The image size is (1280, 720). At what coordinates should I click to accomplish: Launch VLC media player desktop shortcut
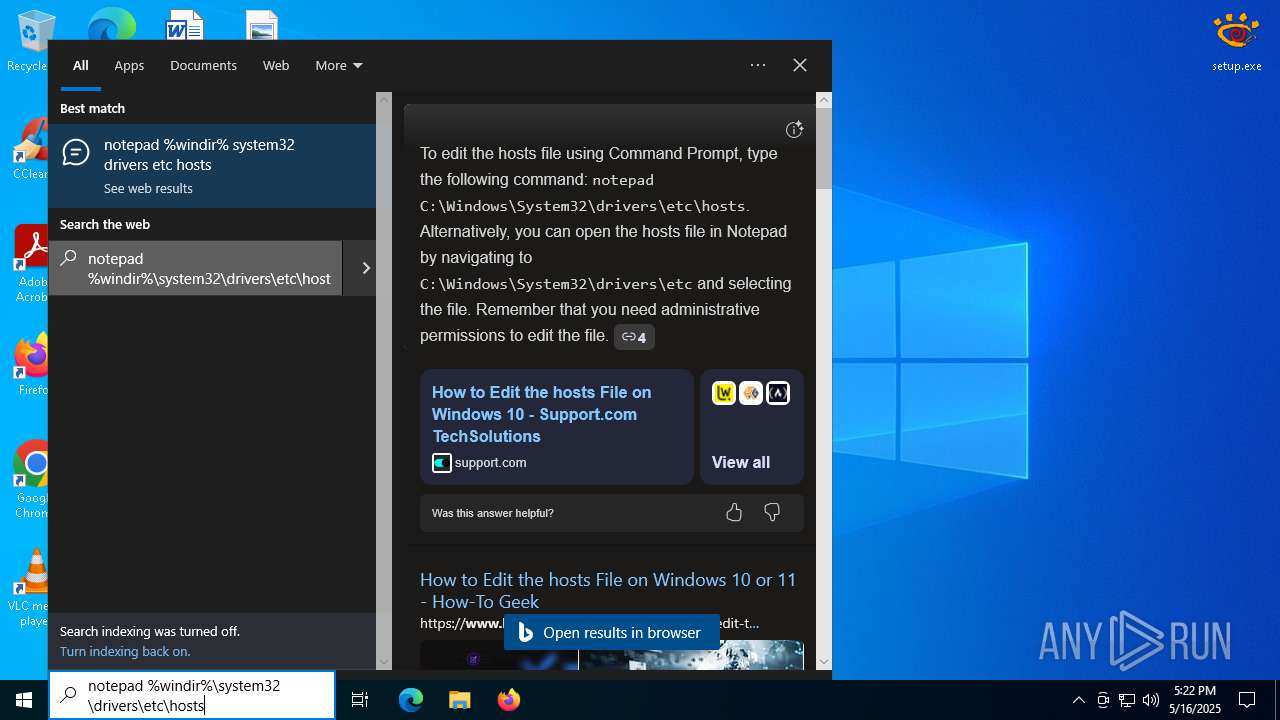[x=31, y=588]
